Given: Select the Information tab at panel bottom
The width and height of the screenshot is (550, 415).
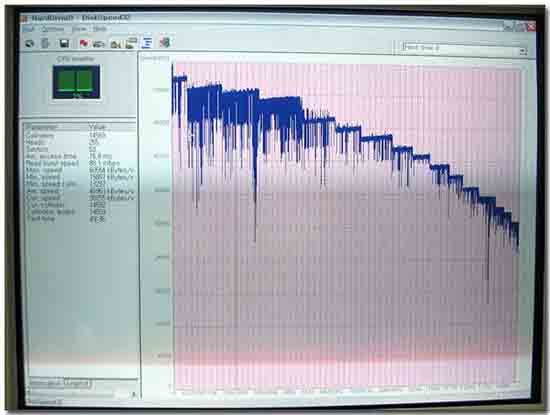Looking at the screenshot, I should 46,383.
